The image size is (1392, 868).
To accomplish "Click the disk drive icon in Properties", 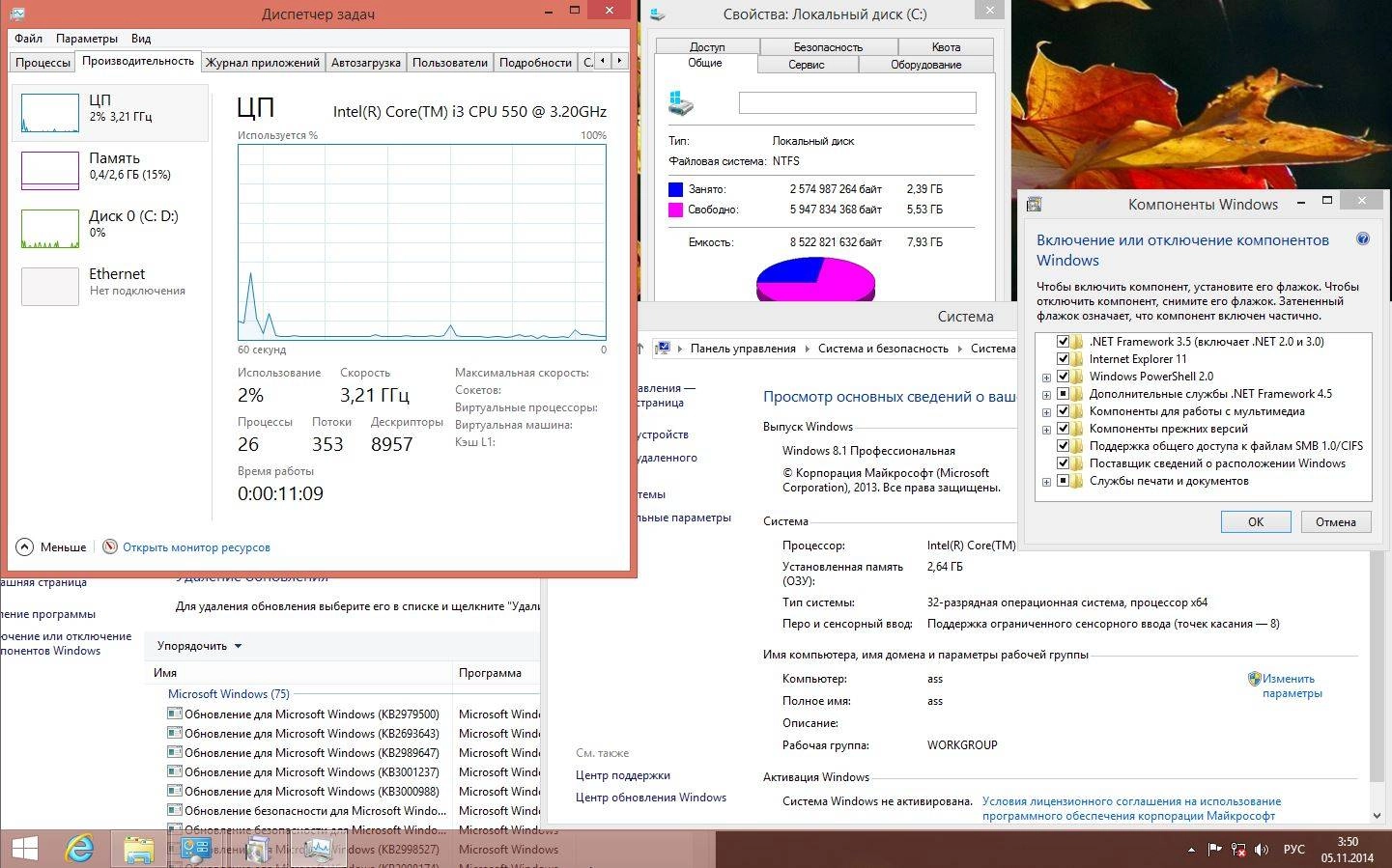I will point(681,102).
